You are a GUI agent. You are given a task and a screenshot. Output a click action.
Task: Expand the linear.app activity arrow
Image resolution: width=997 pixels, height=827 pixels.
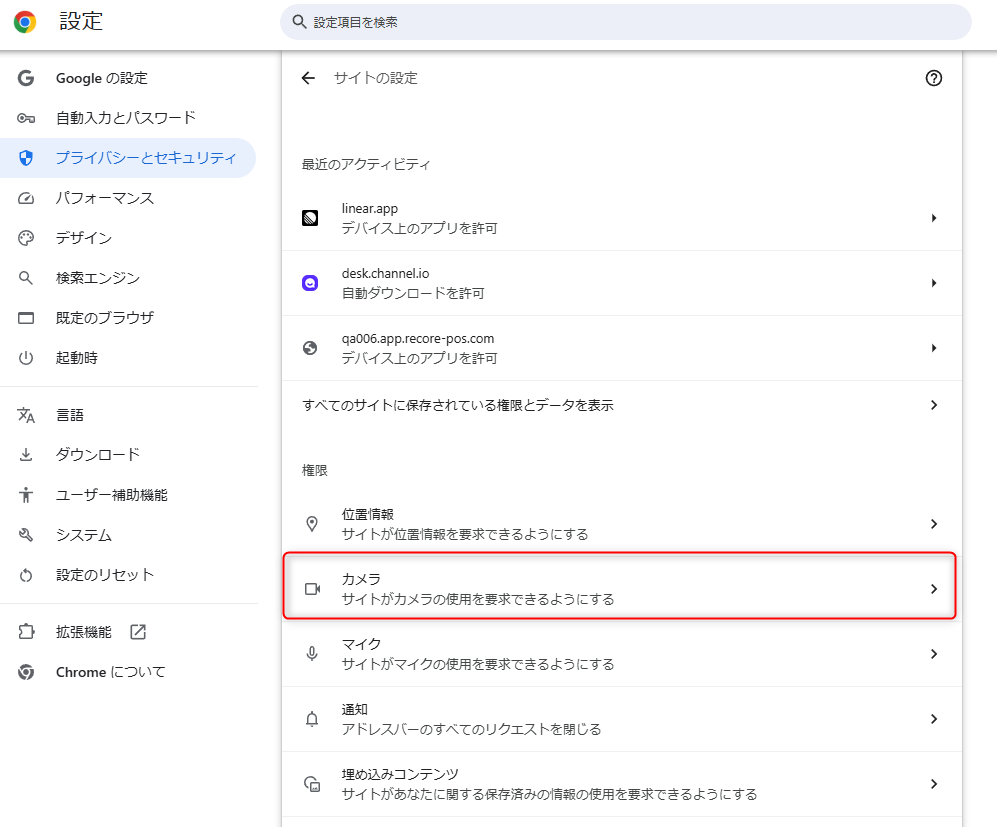[x=933, y=218]
